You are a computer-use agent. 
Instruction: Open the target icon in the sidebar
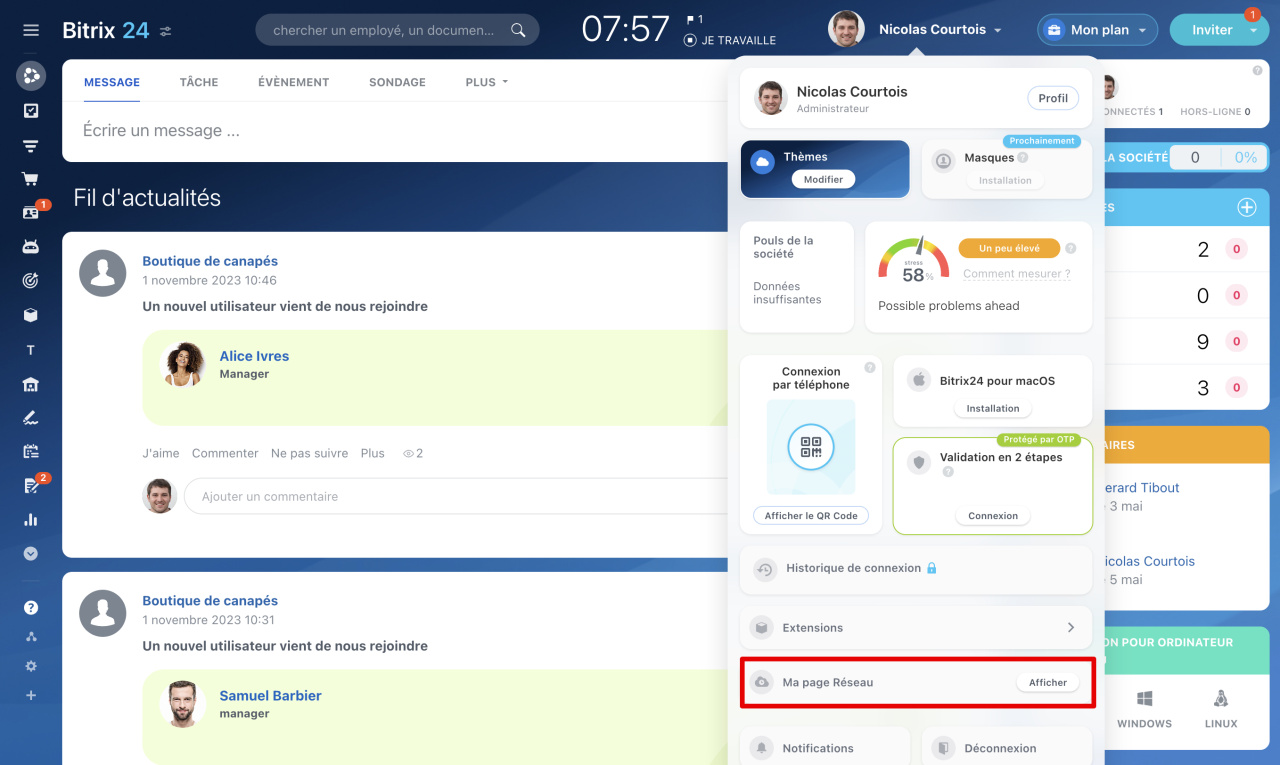(31, 281)
